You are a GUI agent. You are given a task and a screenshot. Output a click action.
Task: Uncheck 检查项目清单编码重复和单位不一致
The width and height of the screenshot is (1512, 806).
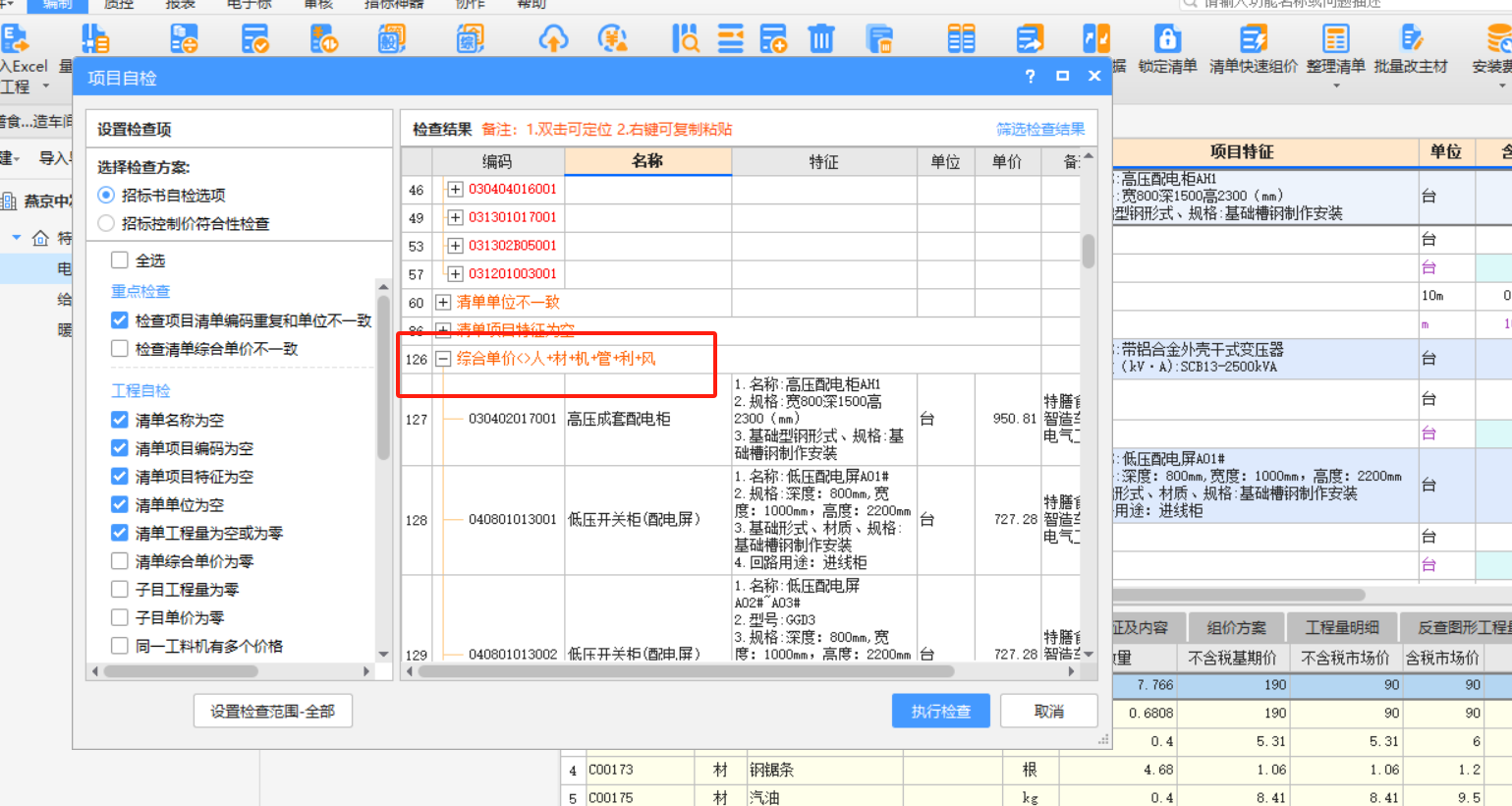[x=120, y=320]
